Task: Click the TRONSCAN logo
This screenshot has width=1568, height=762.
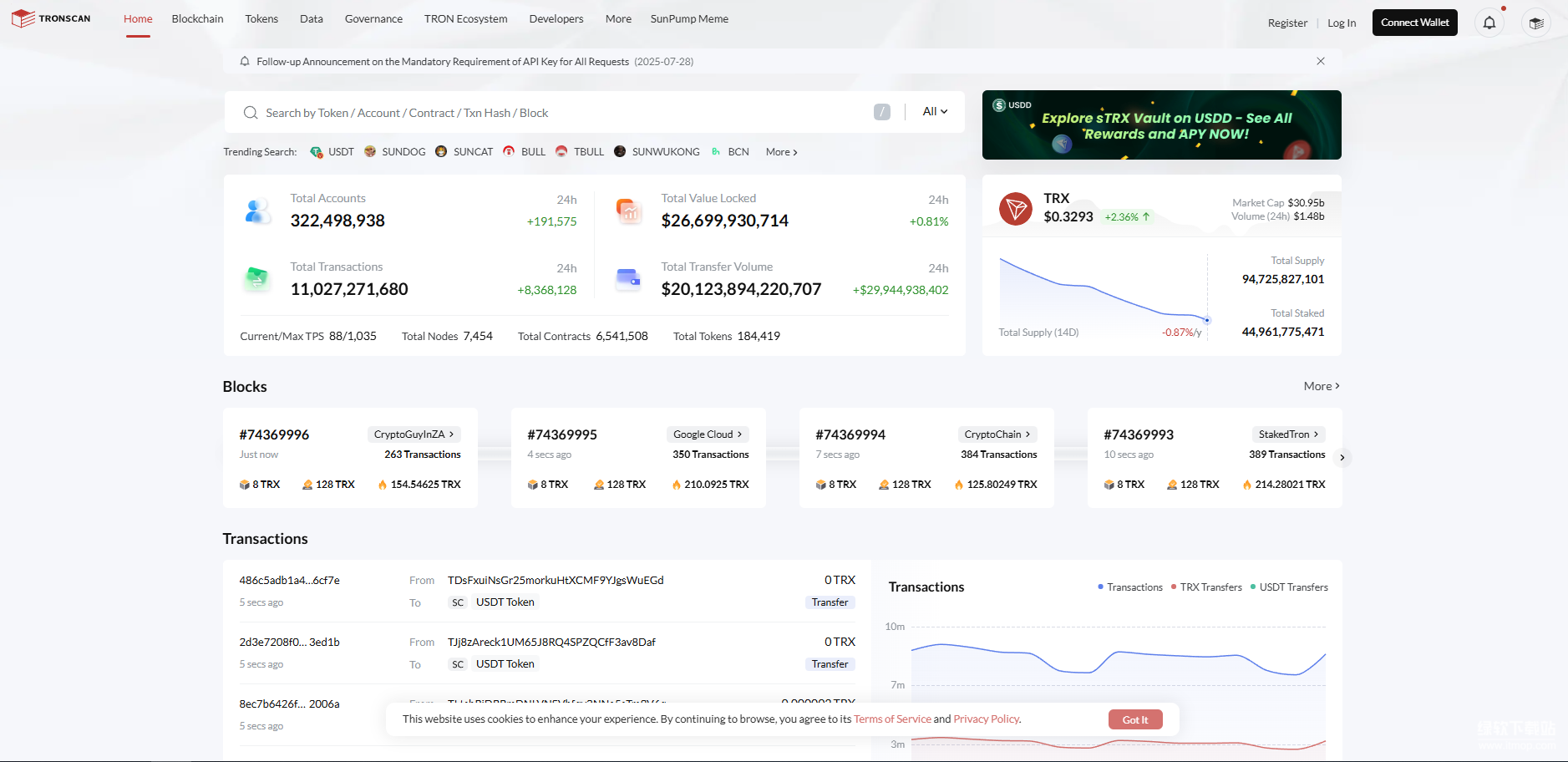Action: pyautogui.click(x=51, y=18)
